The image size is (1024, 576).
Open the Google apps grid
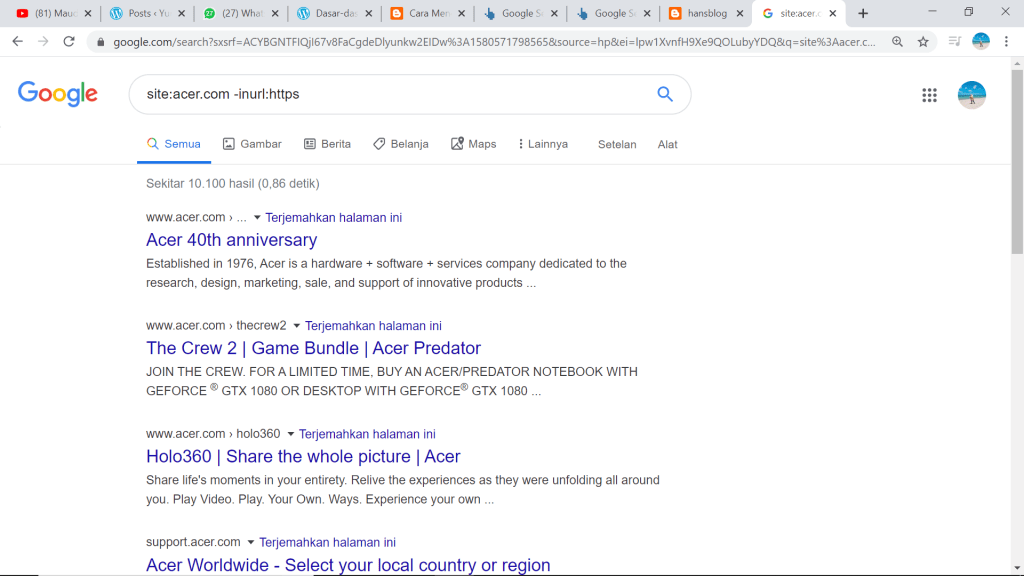929,95
